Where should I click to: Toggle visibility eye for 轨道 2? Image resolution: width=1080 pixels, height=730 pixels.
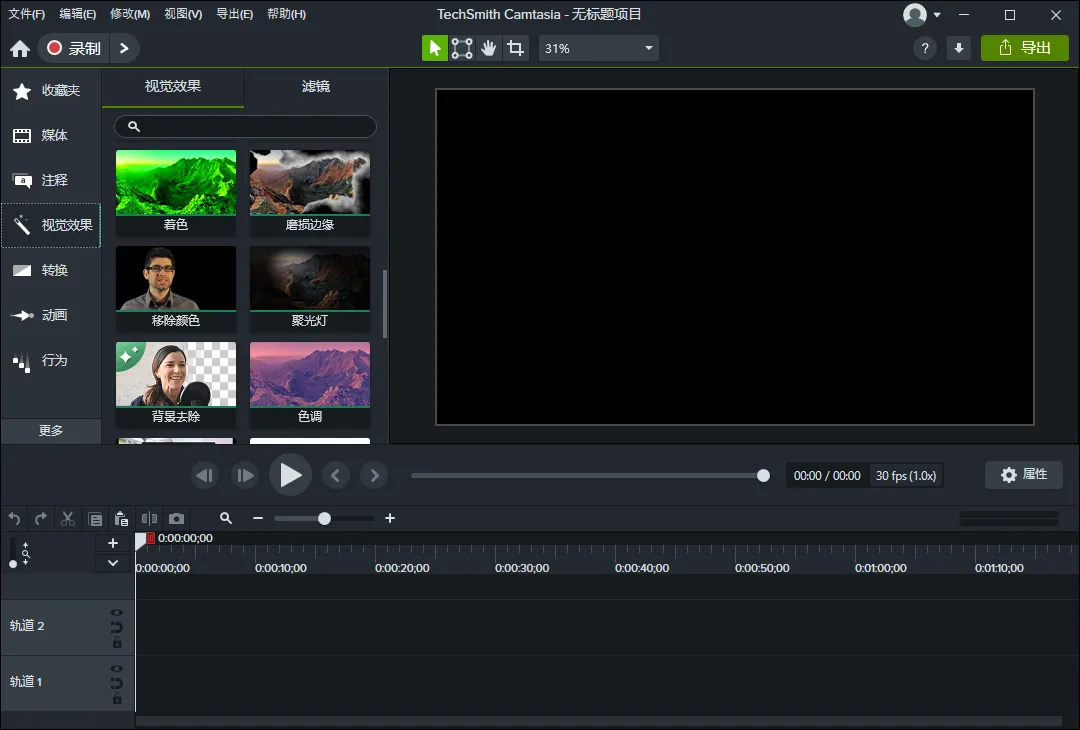pos(117,612)
